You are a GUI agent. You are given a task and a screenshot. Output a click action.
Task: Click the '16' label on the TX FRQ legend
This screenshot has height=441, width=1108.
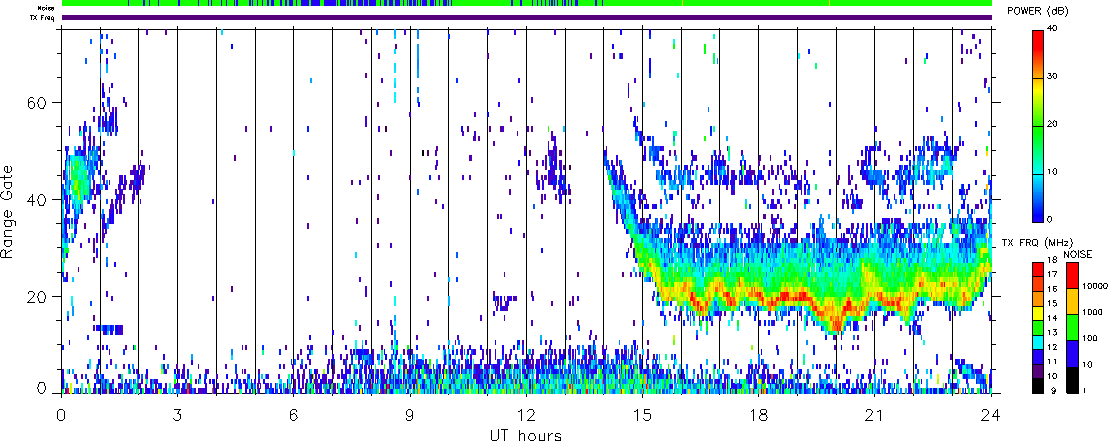1053,289
